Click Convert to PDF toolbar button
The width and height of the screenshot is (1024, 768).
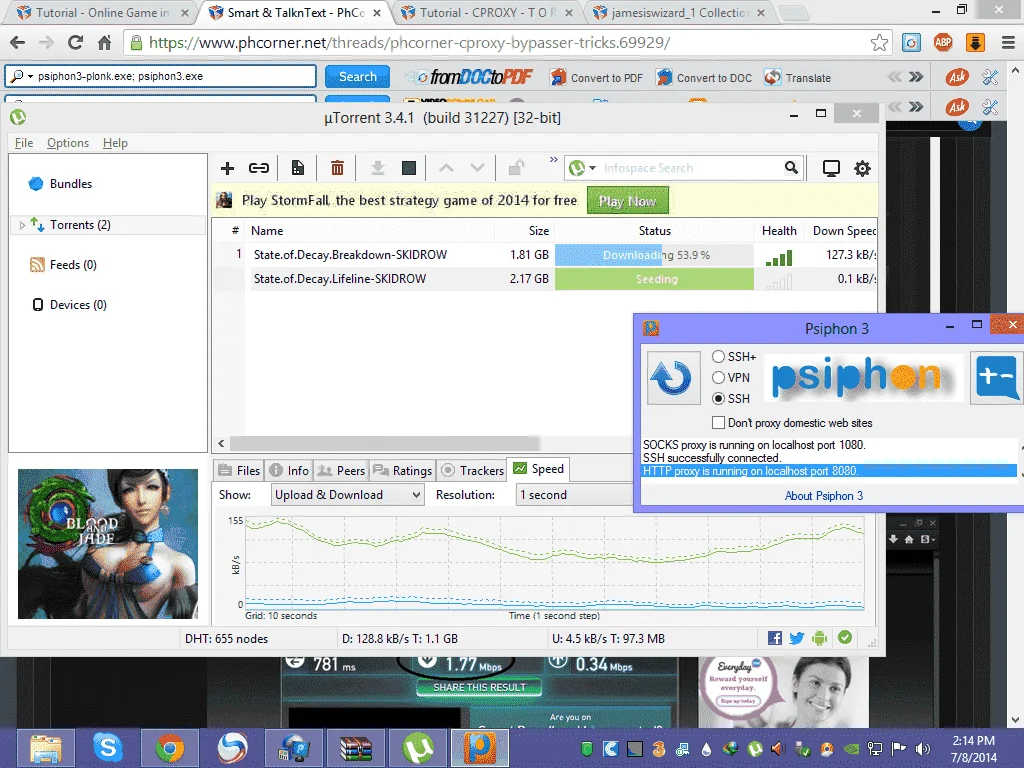(596, 78)
